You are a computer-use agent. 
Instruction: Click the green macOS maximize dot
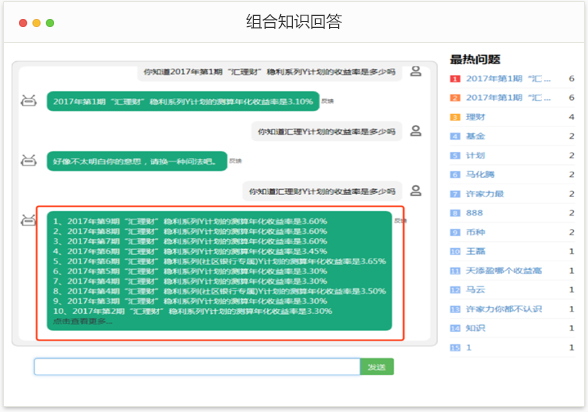click(x=50, y=23)
